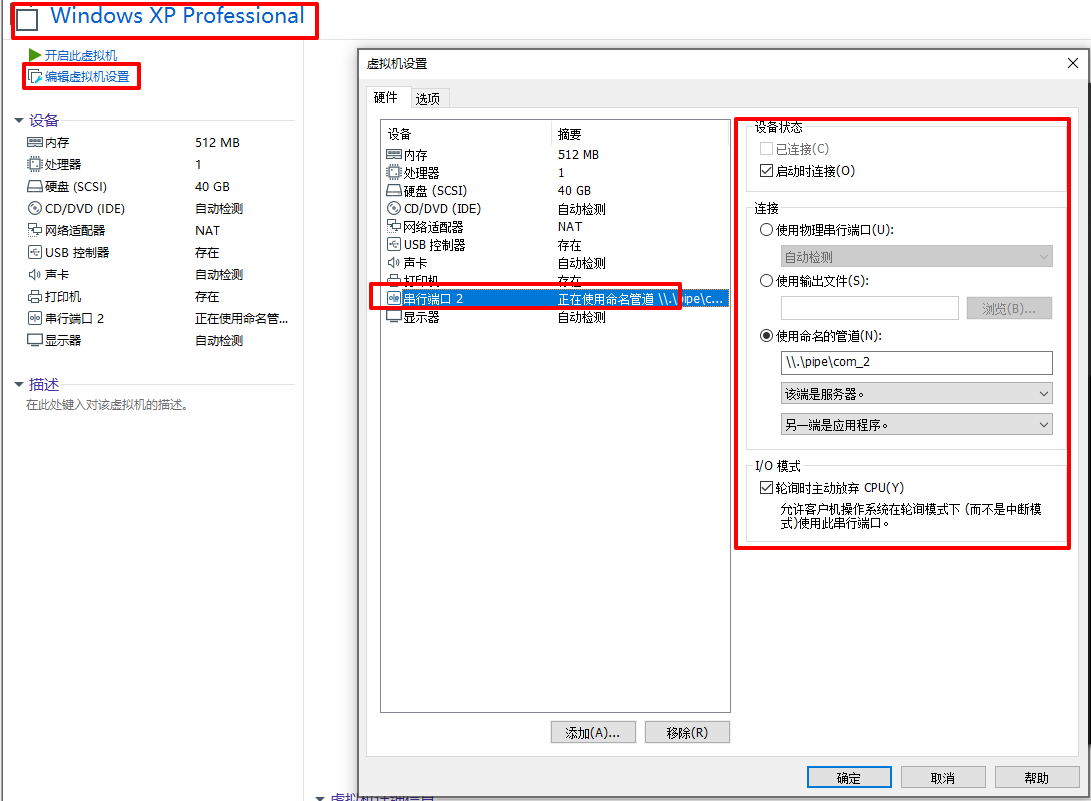The image size is (1091, 801).
Task: Collapse the 设备 section in left panel
Action: point(19,120)
